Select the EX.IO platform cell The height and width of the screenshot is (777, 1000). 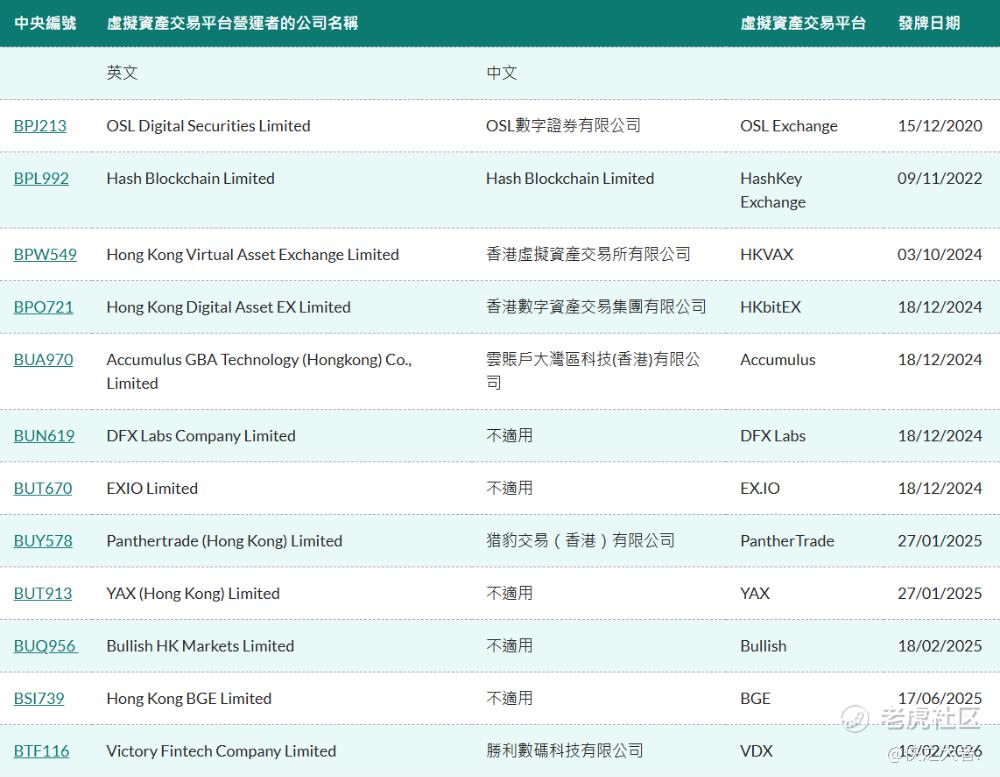[760, 489]
